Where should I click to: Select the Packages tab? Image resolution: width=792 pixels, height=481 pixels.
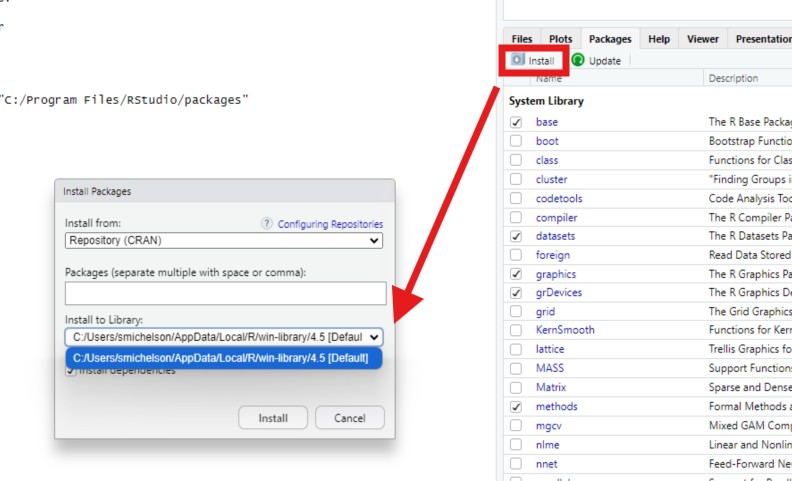pyautogui.click(x=610, y=39)
